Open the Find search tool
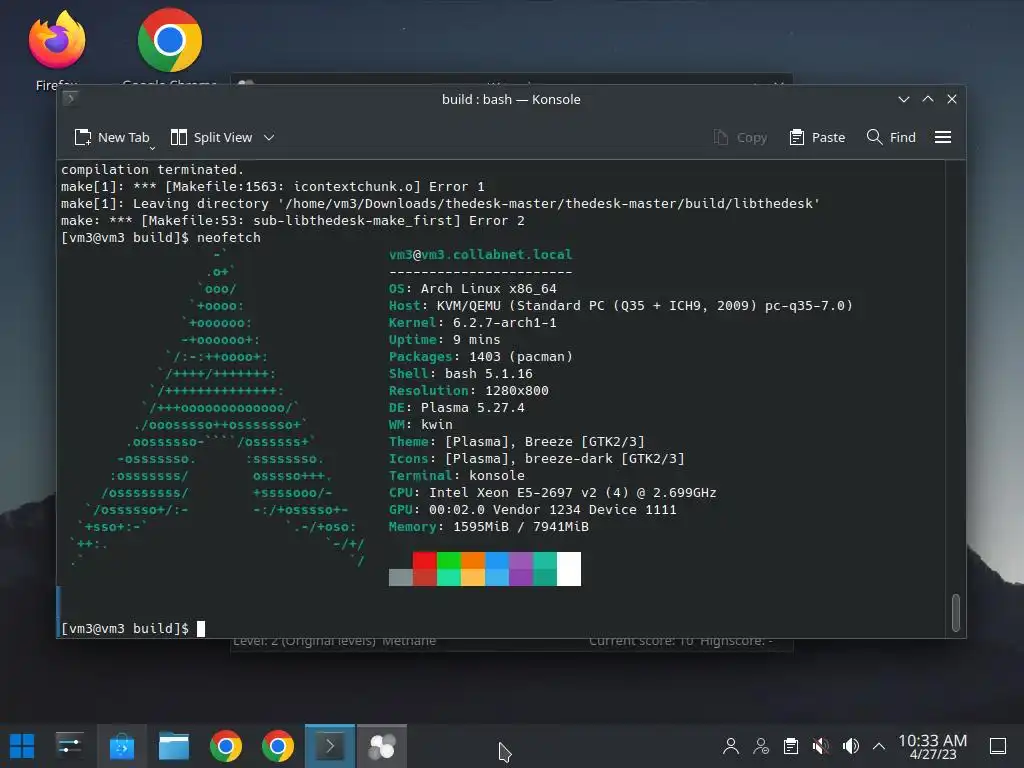Viewport: 1024px width, 768px height. click(891, 138)
